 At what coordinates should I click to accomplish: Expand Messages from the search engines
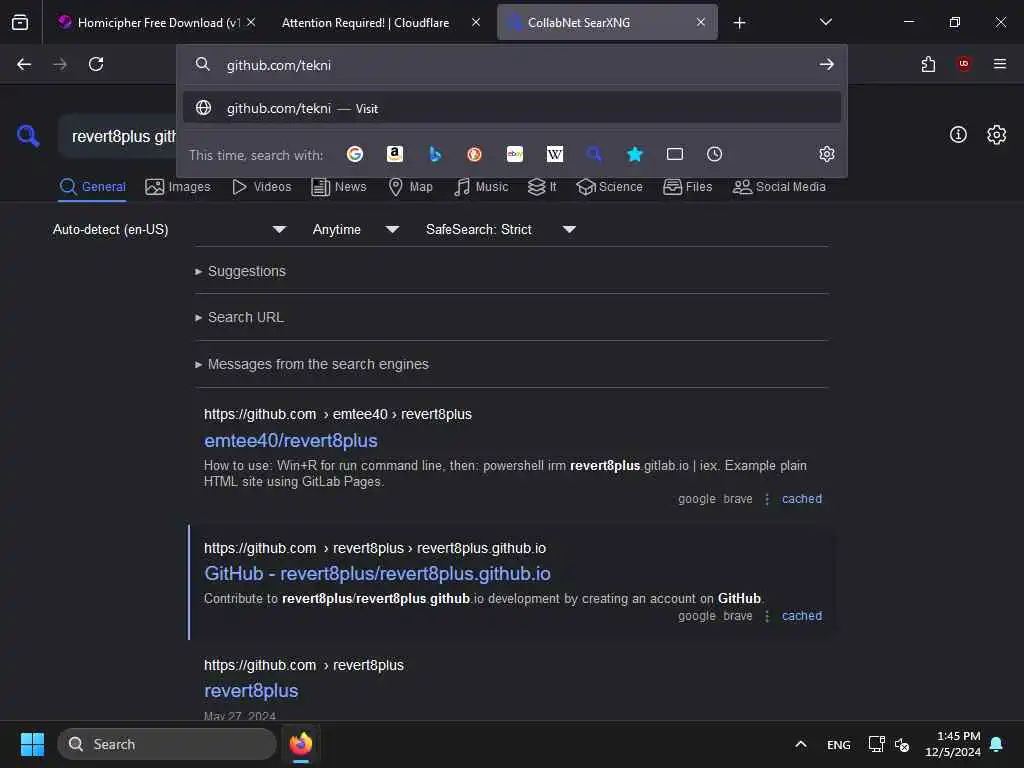pyautogui.click(x=312, y=364)
